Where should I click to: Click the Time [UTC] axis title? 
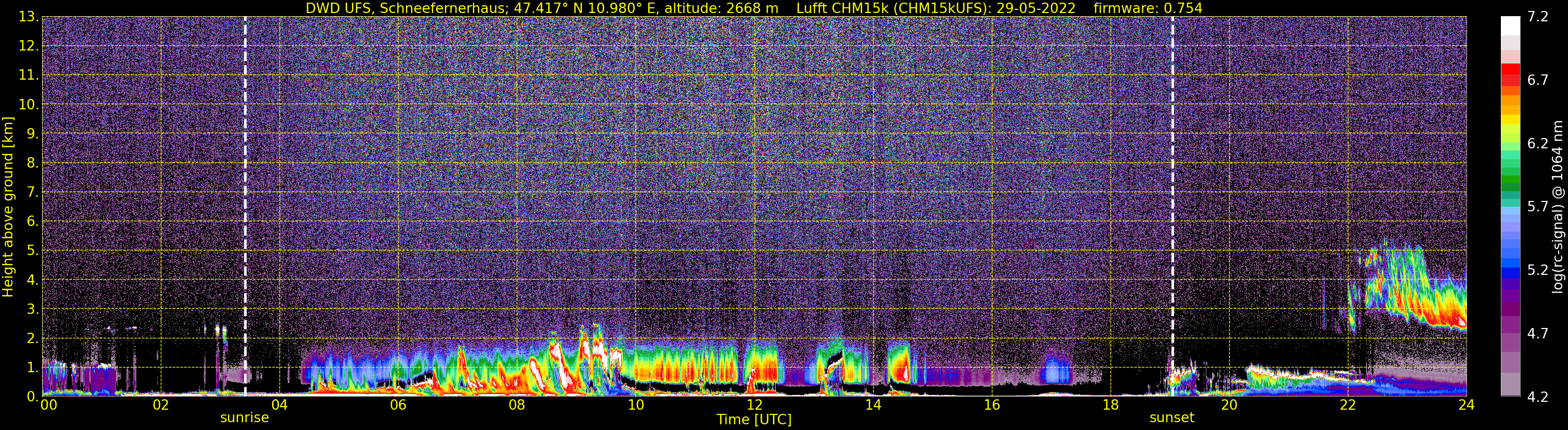tap(754, 420)
